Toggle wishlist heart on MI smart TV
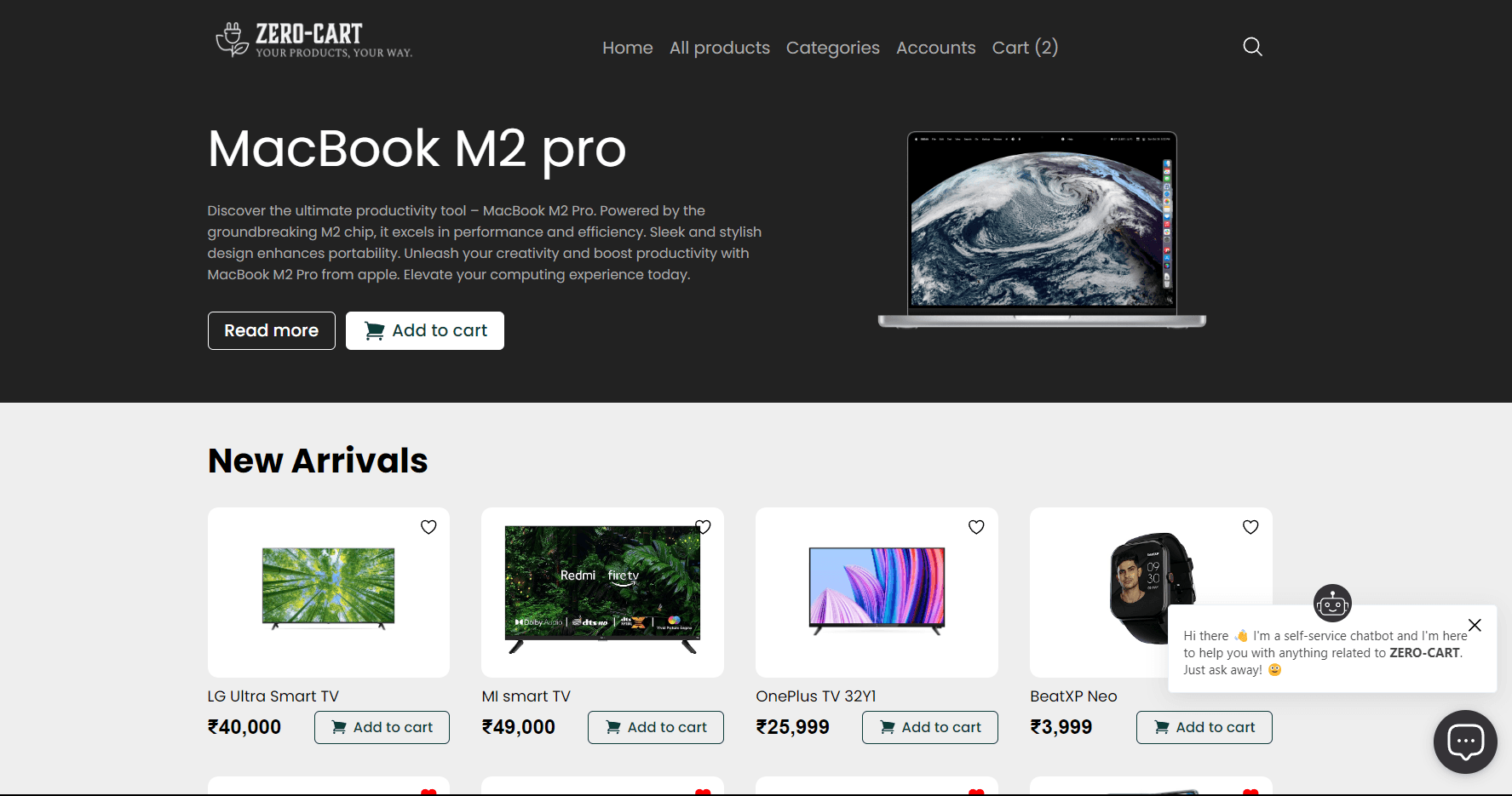1512x796 pixels. (x=703, y=527)
